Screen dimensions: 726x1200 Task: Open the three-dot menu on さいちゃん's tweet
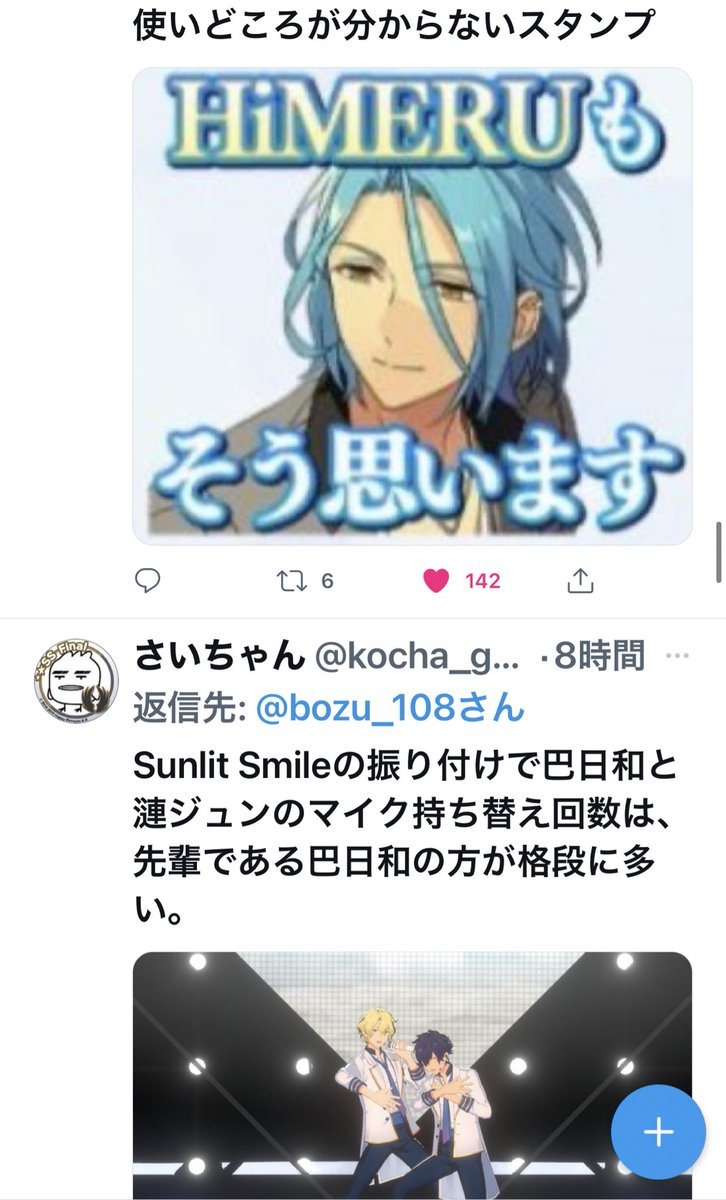tap(677, 657)
